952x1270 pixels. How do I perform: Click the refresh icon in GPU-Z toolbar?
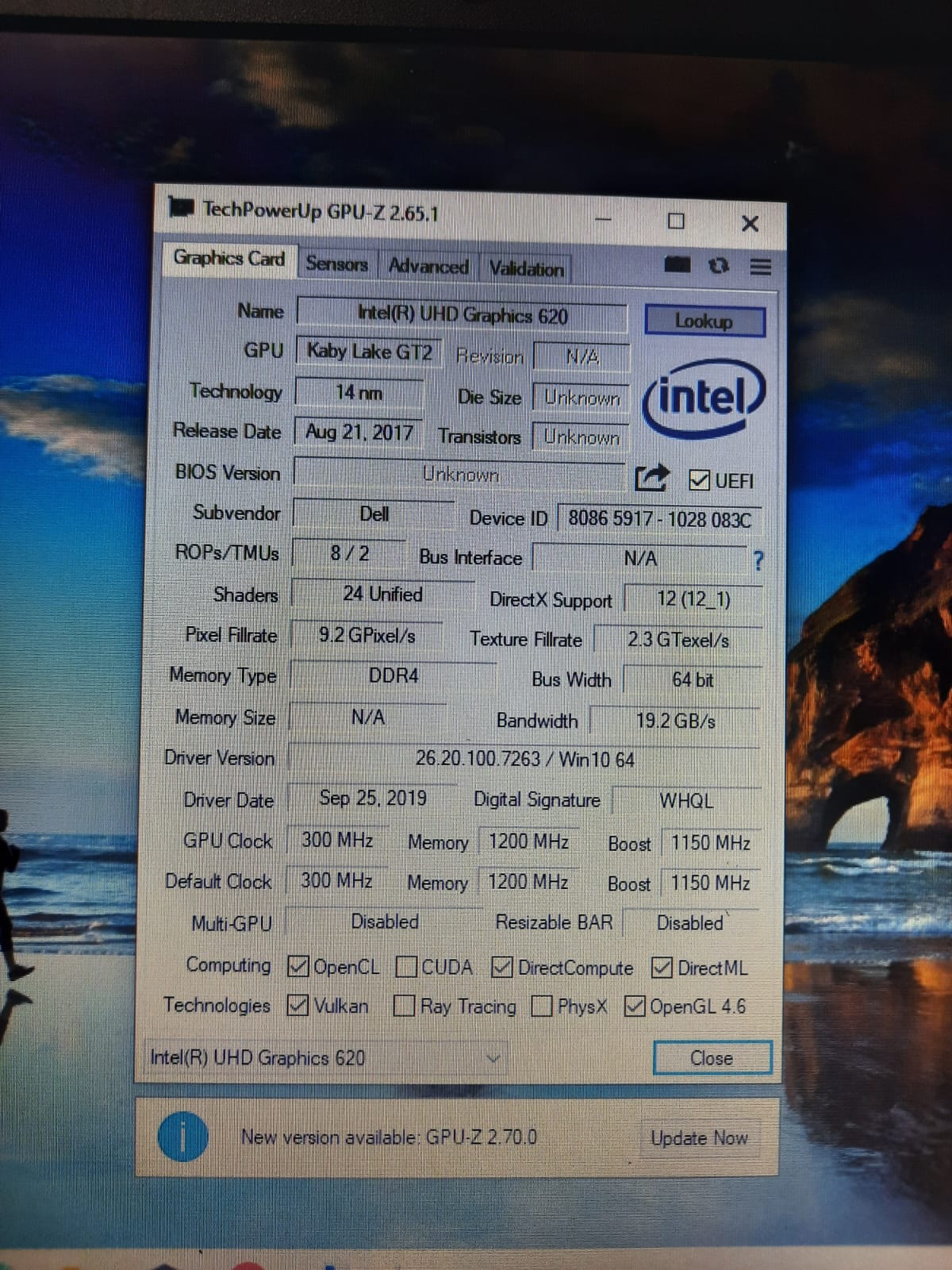(719, 266)
